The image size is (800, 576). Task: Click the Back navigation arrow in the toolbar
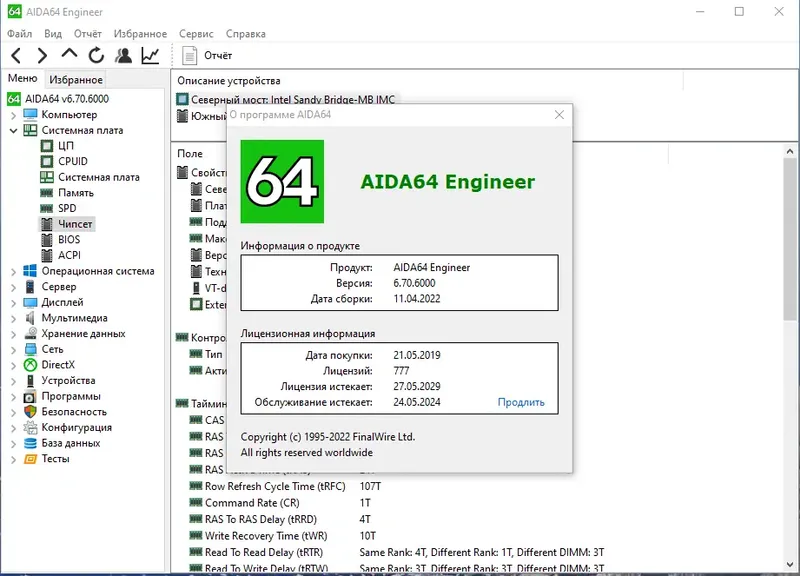[x=14, y=55]
